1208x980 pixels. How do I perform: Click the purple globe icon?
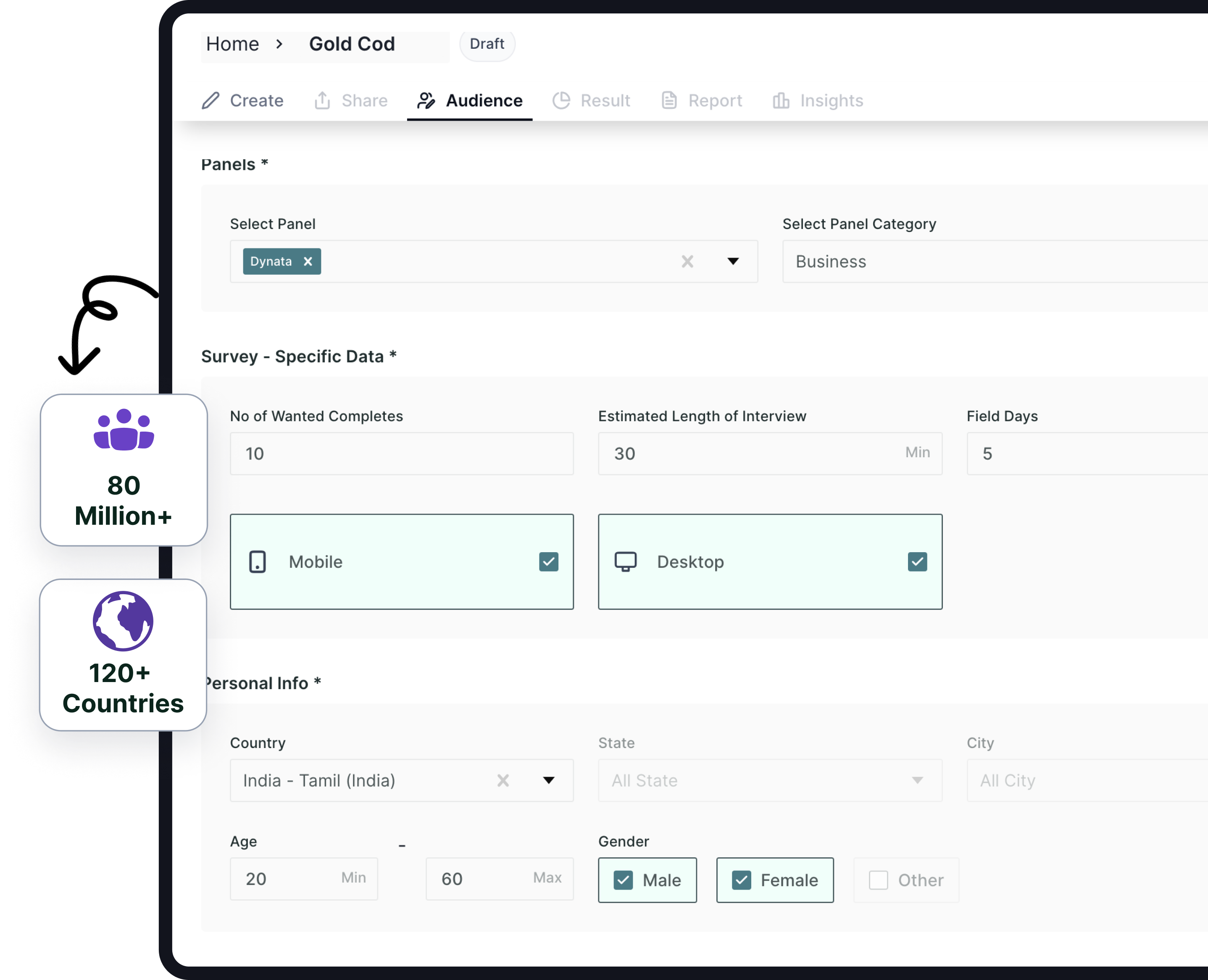click(123, 621)
